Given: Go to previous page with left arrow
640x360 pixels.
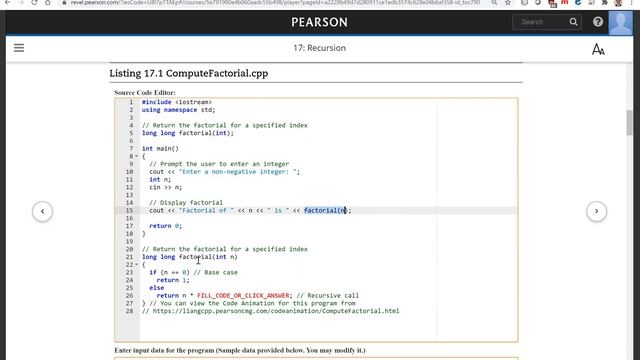Looking at the screenshot, I should (42, 211).
